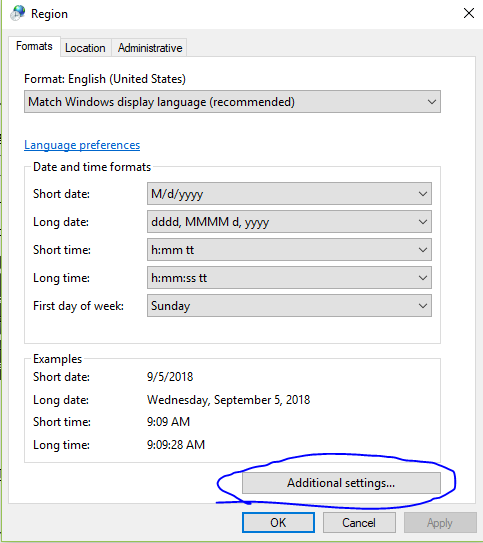Click the Format: English (United States) label

click(105, 79)
